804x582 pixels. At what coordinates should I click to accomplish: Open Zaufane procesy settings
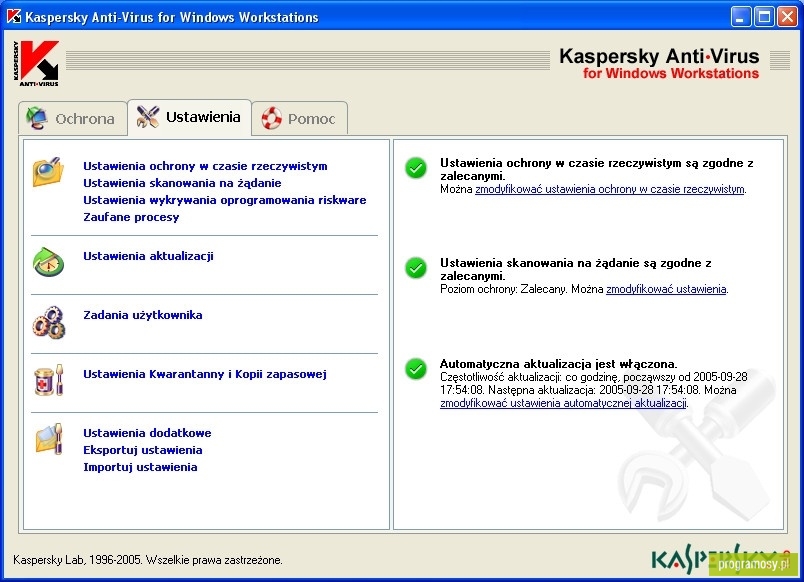(131, 217)
